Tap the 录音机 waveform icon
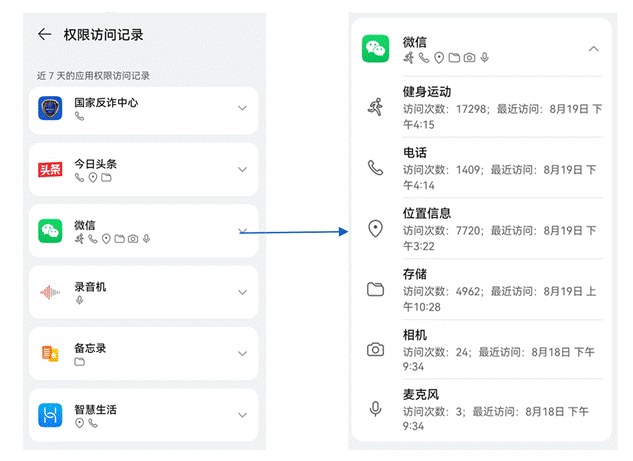Screen dimensions: 633x461 click(50, 292)
